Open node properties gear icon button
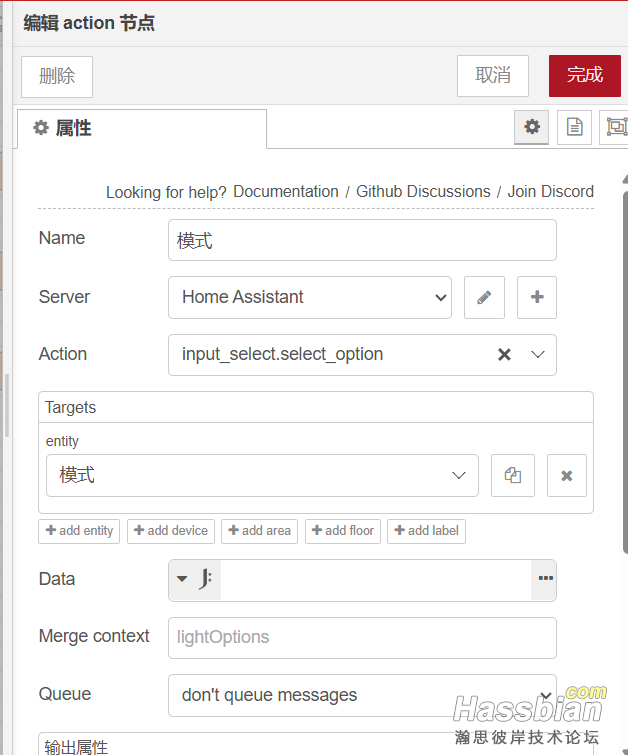The image size is (628, 755). (x=531, y=127)
